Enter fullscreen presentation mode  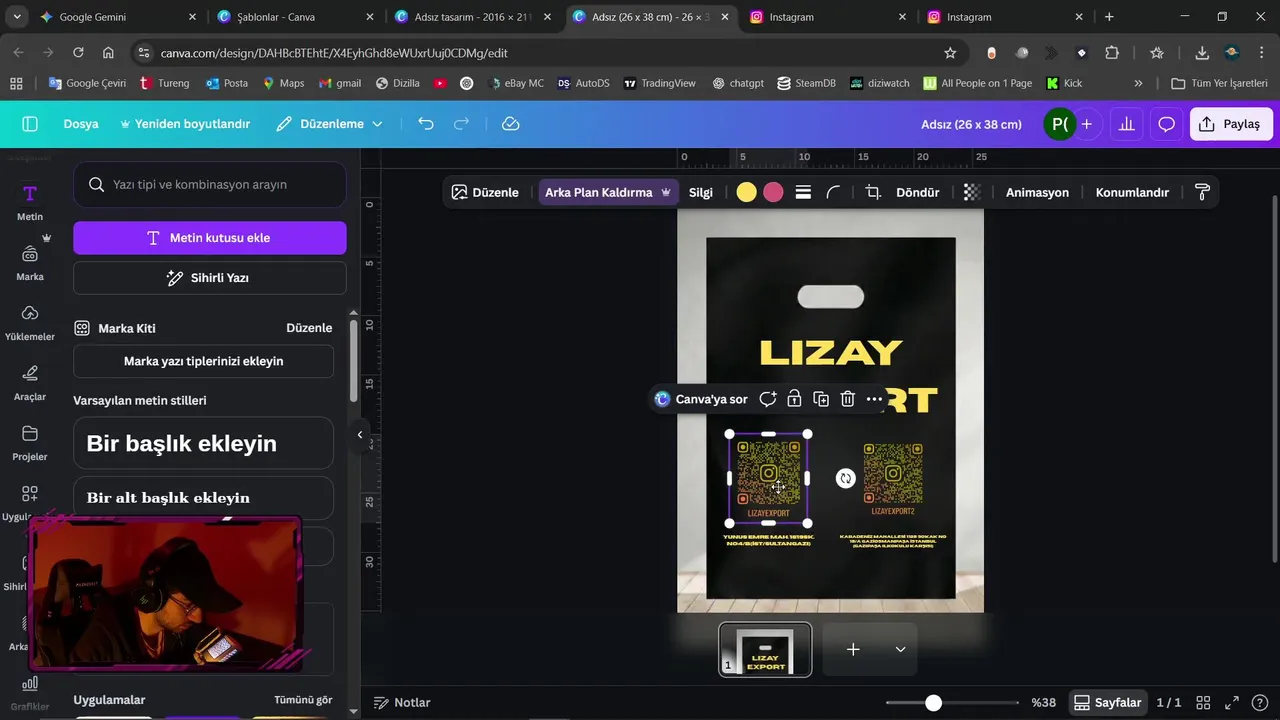pyautogui.click(x=1232, y=703)
